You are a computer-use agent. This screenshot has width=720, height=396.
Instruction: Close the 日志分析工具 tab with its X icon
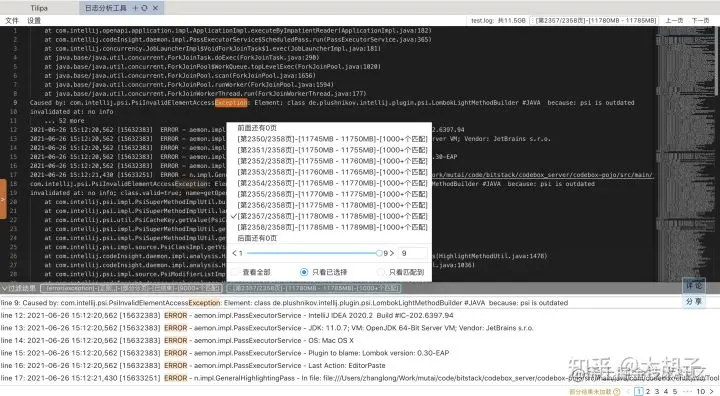155,8
